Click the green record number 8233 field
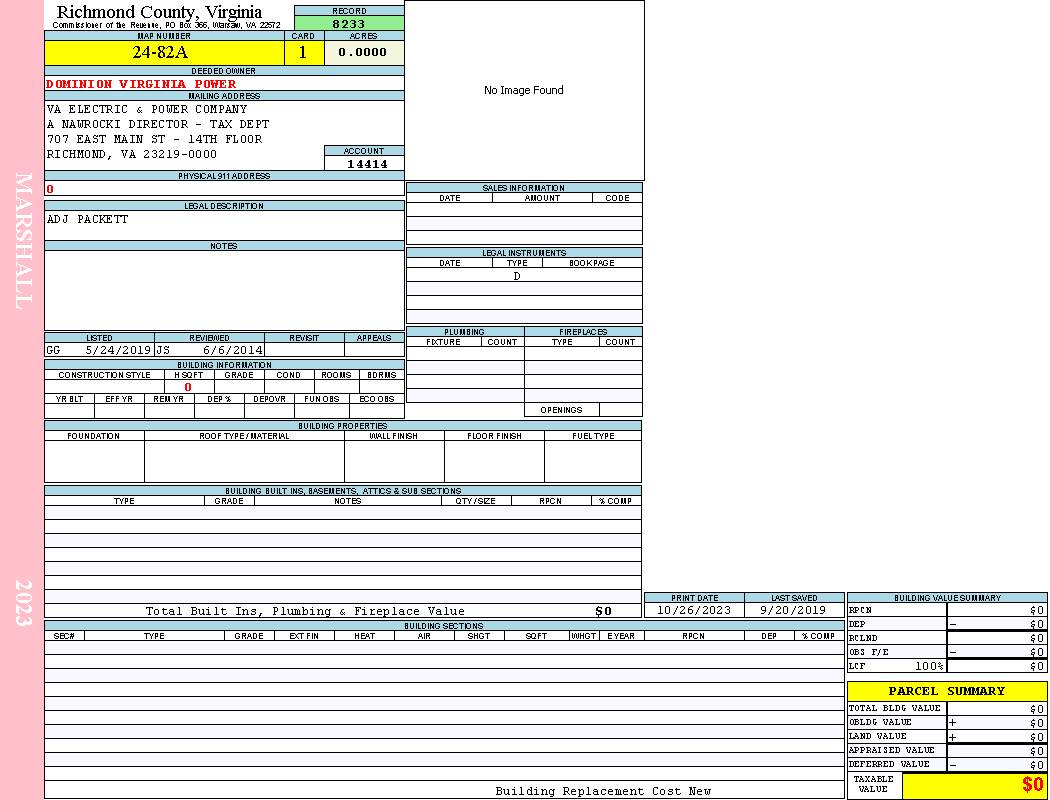Viewport: 1050px width, 800px height. [349, 23]
